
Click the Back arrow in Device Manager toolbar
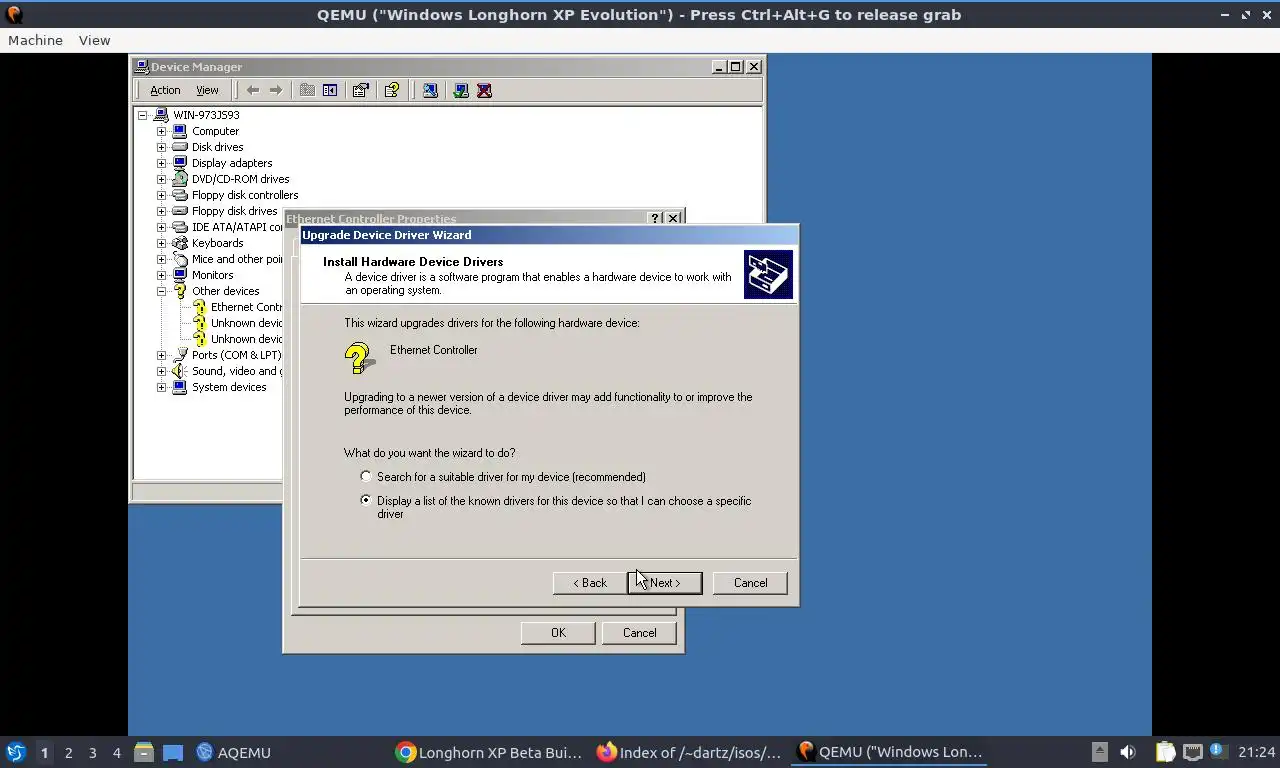(x=253, y=90)
